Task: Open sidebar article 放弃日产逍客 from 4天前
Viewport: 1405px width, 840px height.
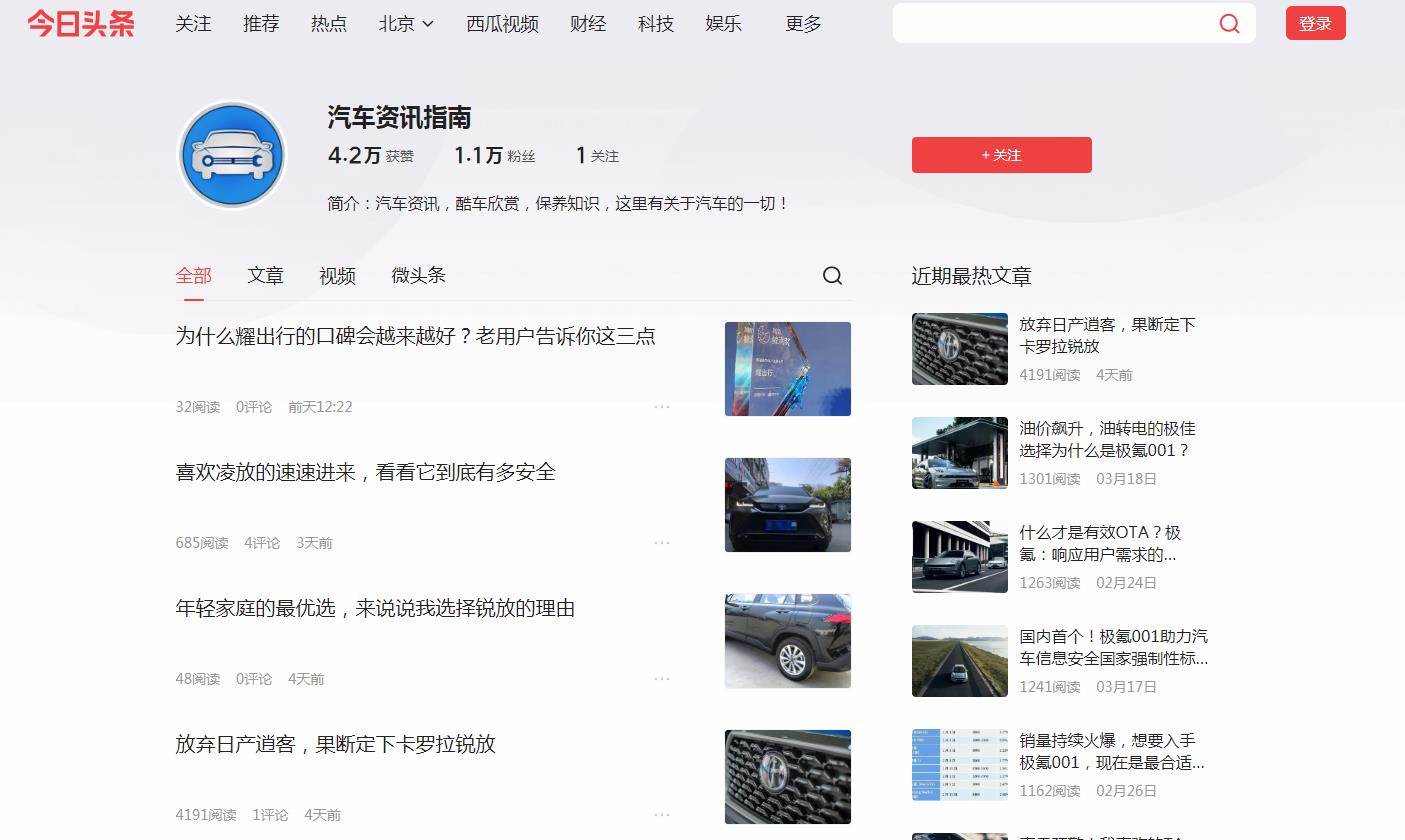Action: (1107, 335)
